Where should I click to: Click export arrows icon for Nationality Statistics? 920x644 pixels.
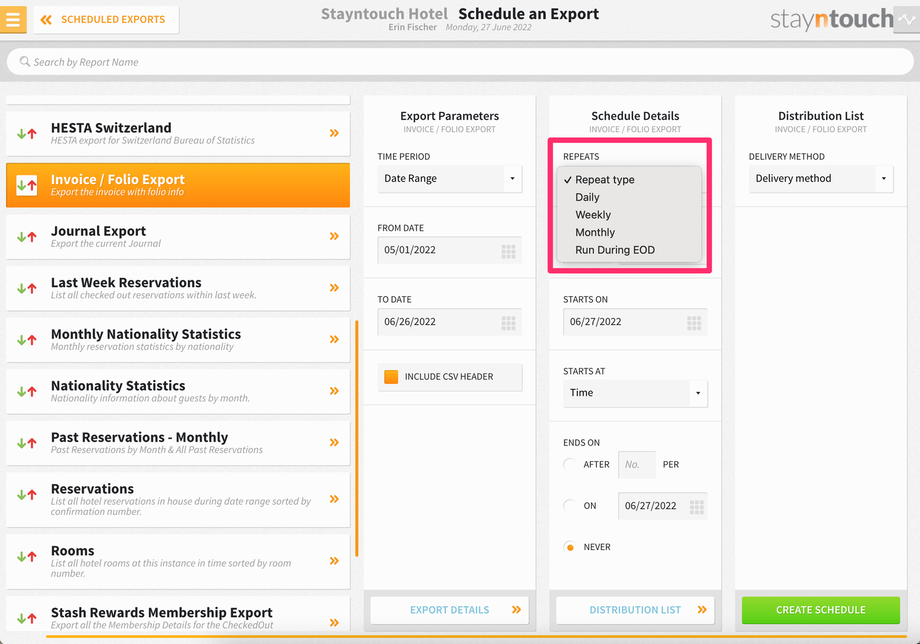[x=27, y=392]
